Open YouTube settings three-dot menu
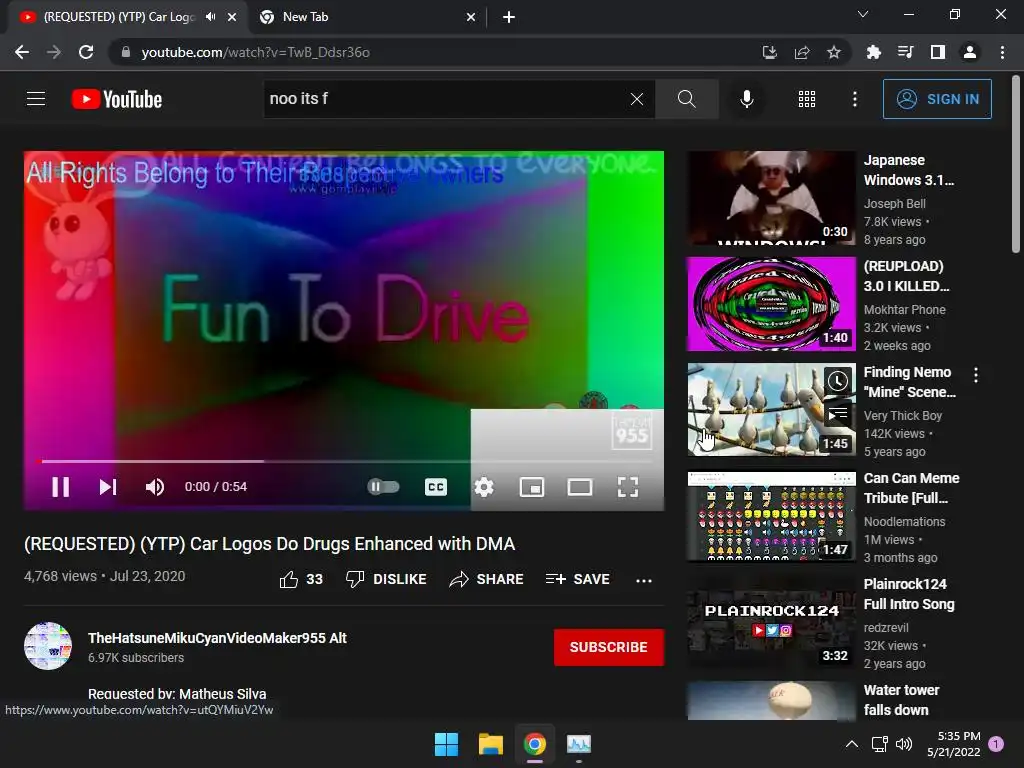Screen dimensions: 1024x768 (855, 99)
